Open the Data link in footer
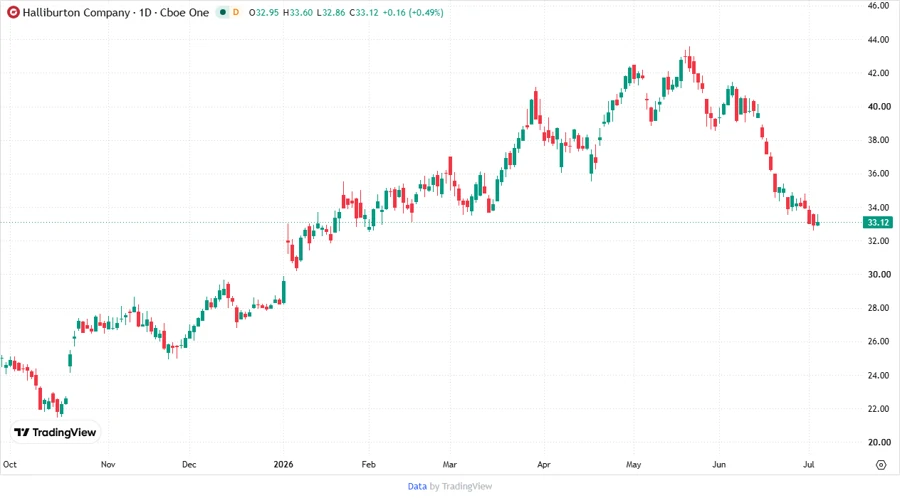The image size is (900, 498). 417,486
